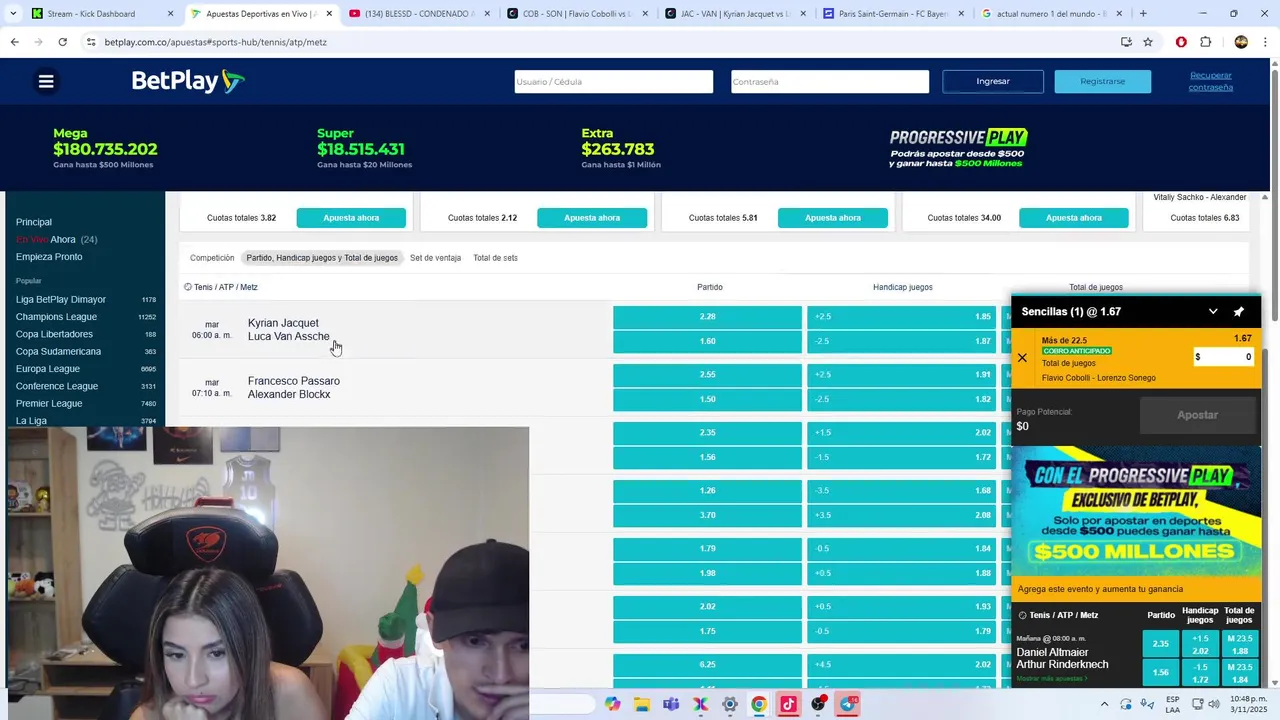Click Mostrar más apuestas link
Image resolution: width=1280 pixels, height=720 pixels.
click(x=1051, y=679)
